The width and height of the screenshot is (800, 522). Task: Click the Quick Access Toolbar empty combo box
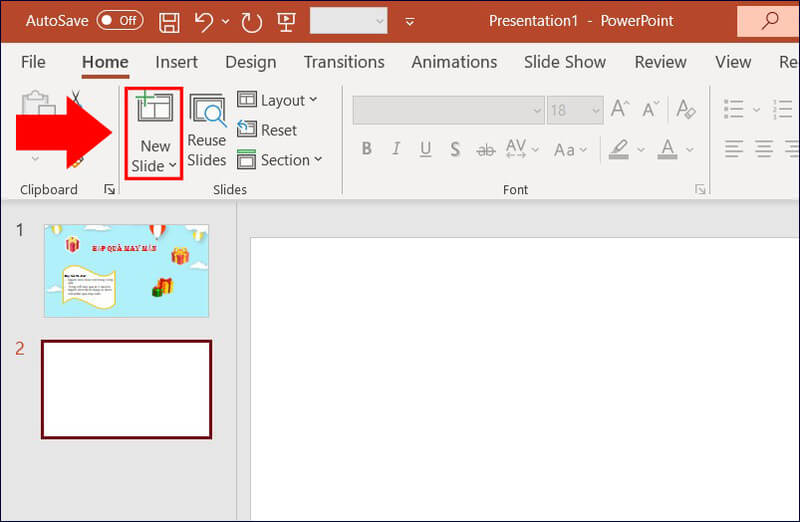(x=348, y=21)
